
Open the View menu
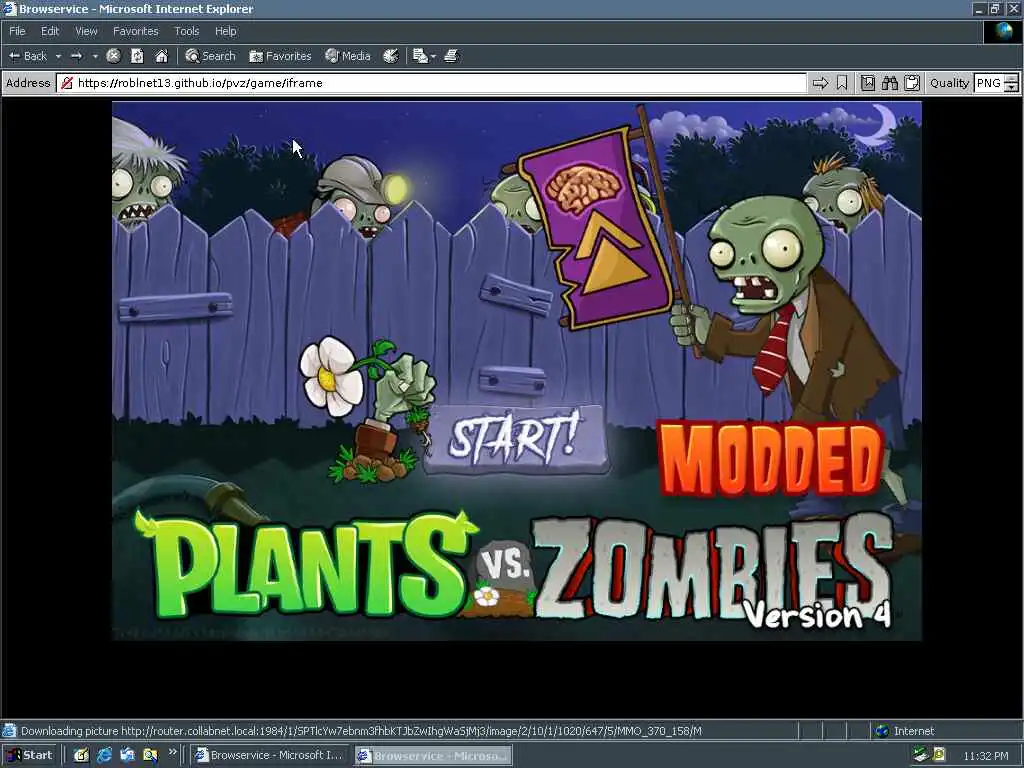(x=86, y=31)
